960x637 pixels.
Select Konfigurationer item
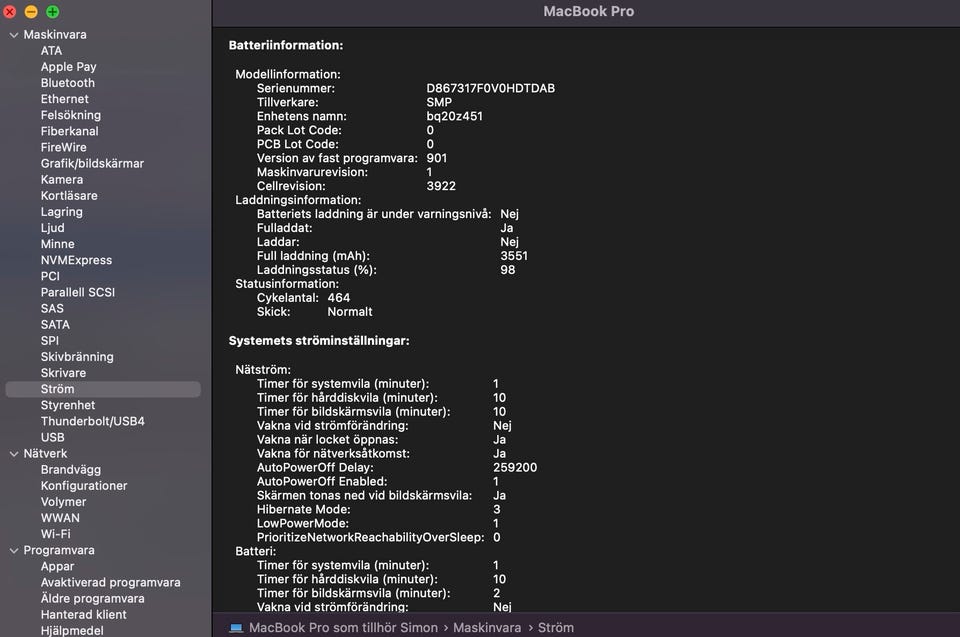[x=84, y=486]
